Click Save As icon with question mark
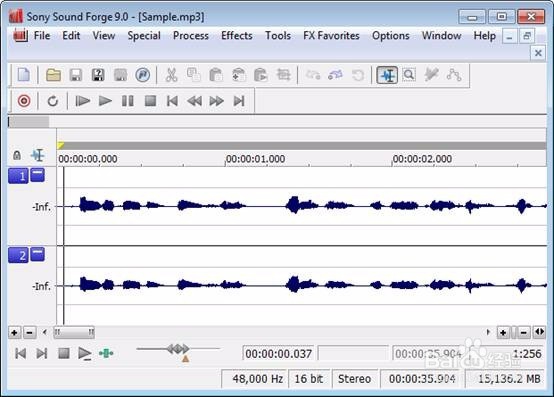Screen dimensions: 554x397 98,75
